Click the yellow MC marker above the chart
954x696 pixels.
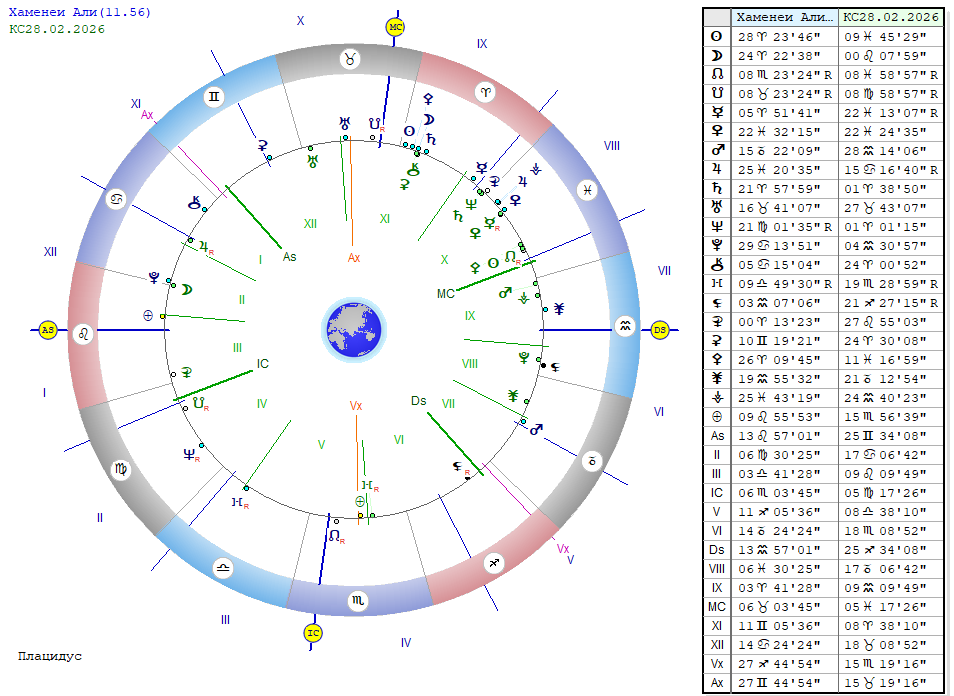396,27
